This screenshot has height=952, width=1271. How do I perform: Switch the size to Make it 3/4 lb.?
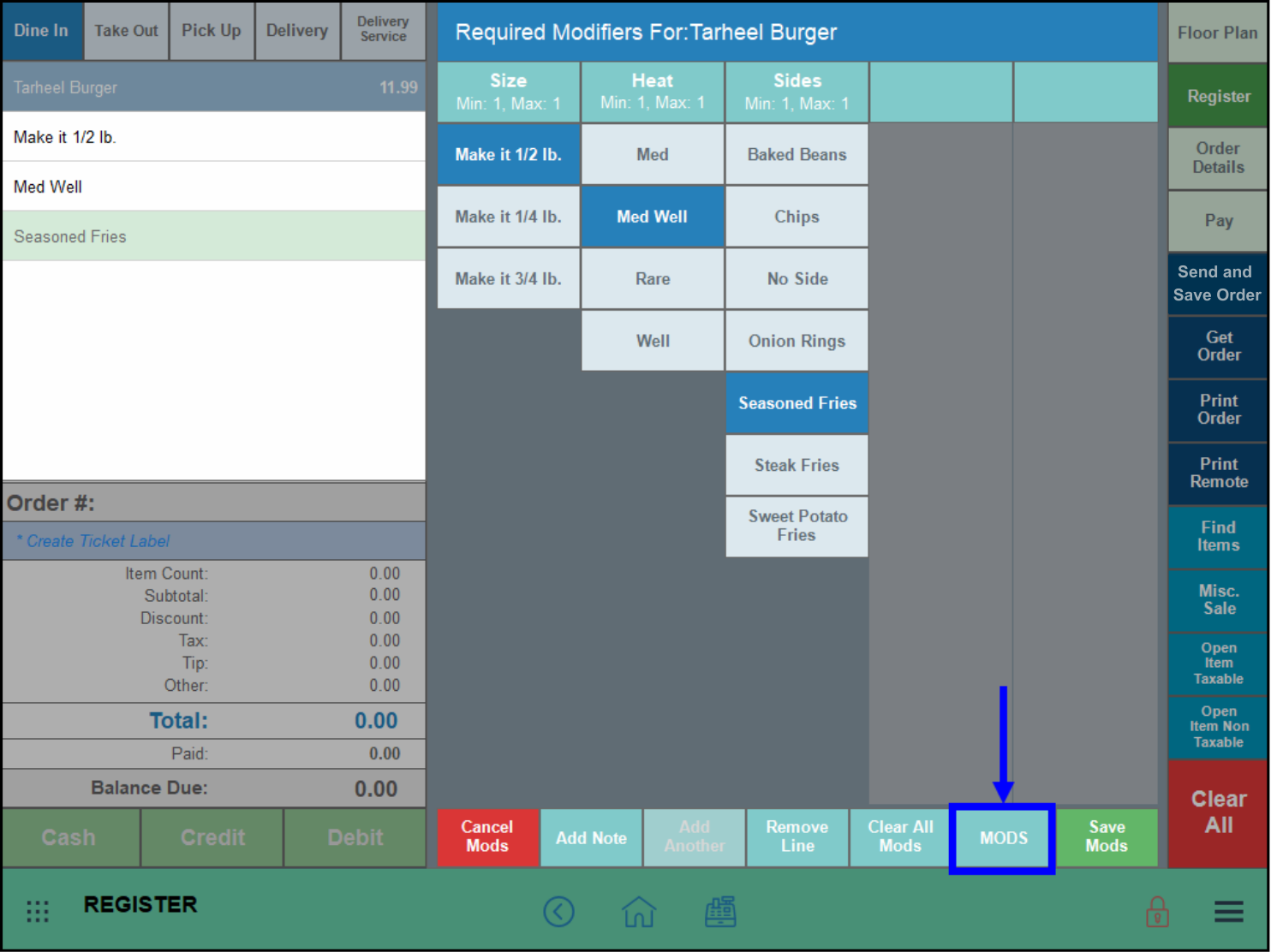click(x=508, y=278)
